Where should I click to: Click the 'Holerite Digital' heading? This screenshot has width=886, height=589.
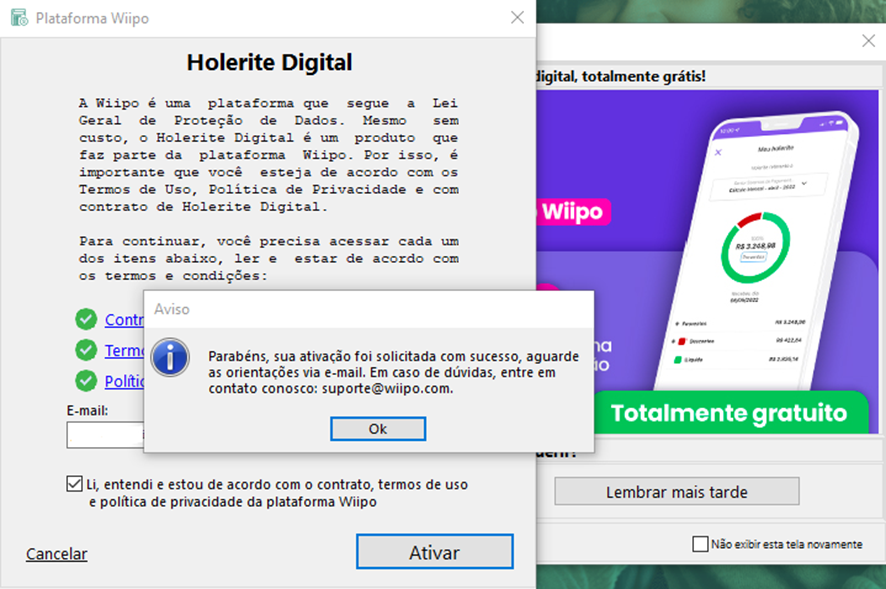270,62
